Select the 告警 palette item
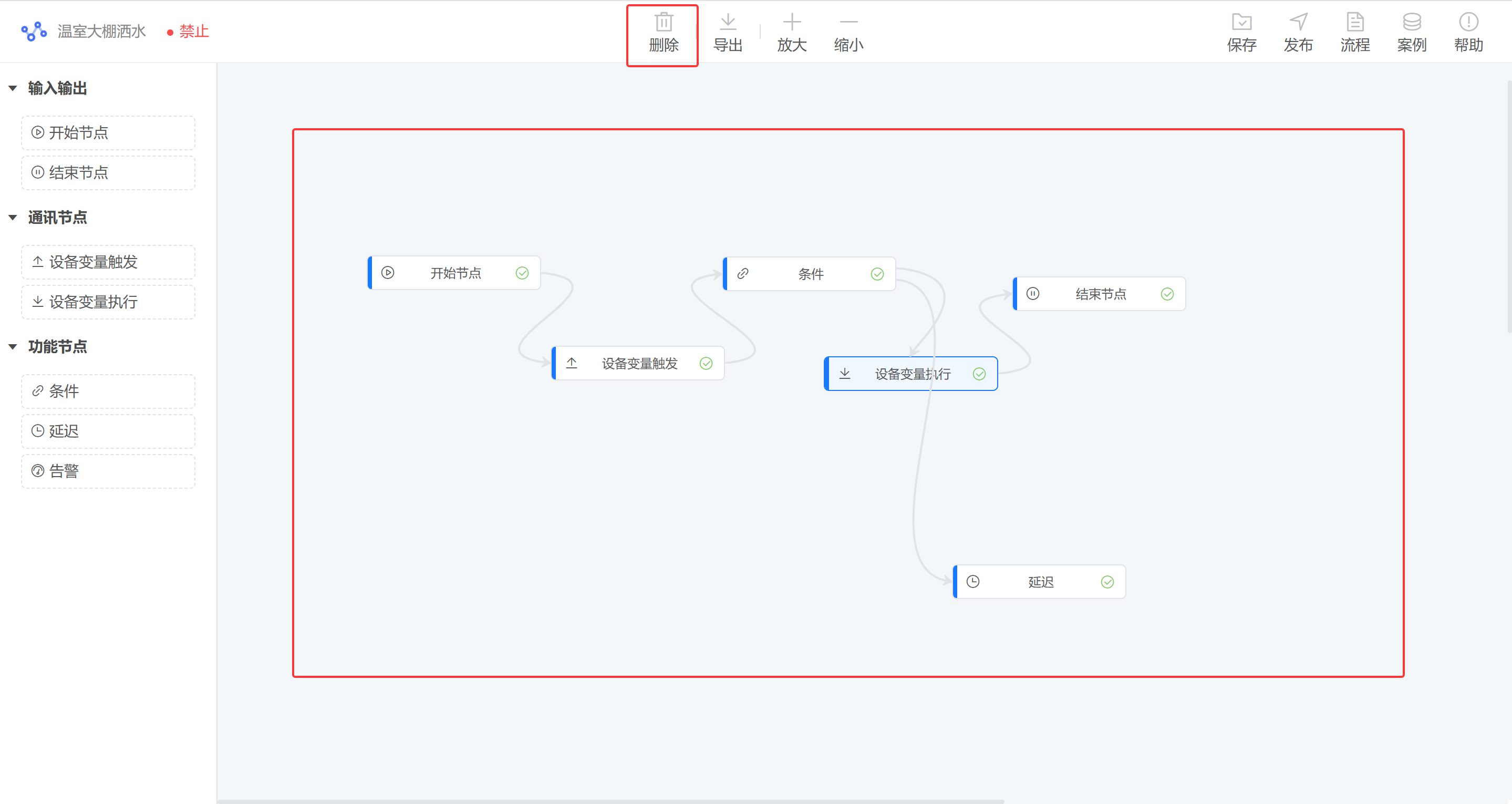This screenshot has width=1512, height=804. [x=108, y=471]
